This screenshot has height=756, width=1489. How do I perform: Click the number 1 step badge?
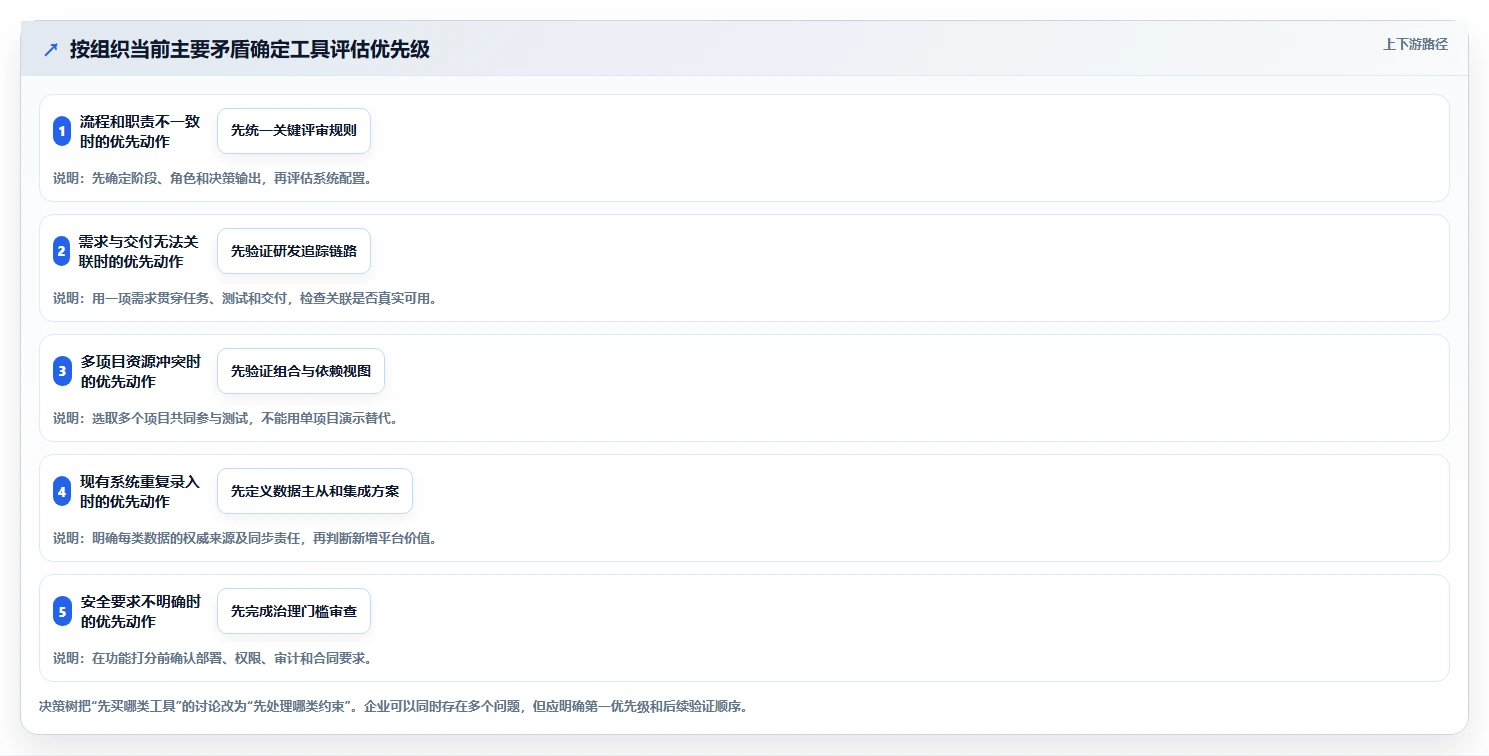pos(62,131)
